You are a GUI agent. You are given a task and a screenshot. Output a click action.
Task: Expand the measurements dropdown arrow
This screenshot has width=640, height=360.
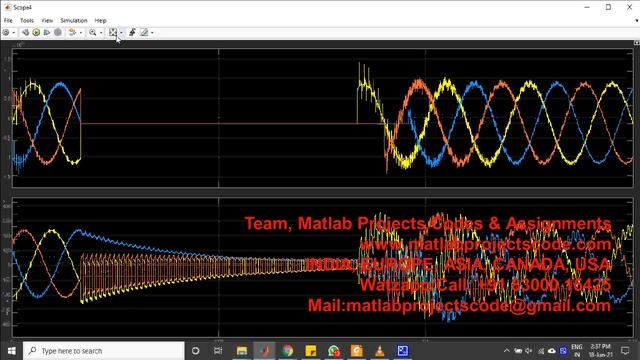(x=152, y=33)
